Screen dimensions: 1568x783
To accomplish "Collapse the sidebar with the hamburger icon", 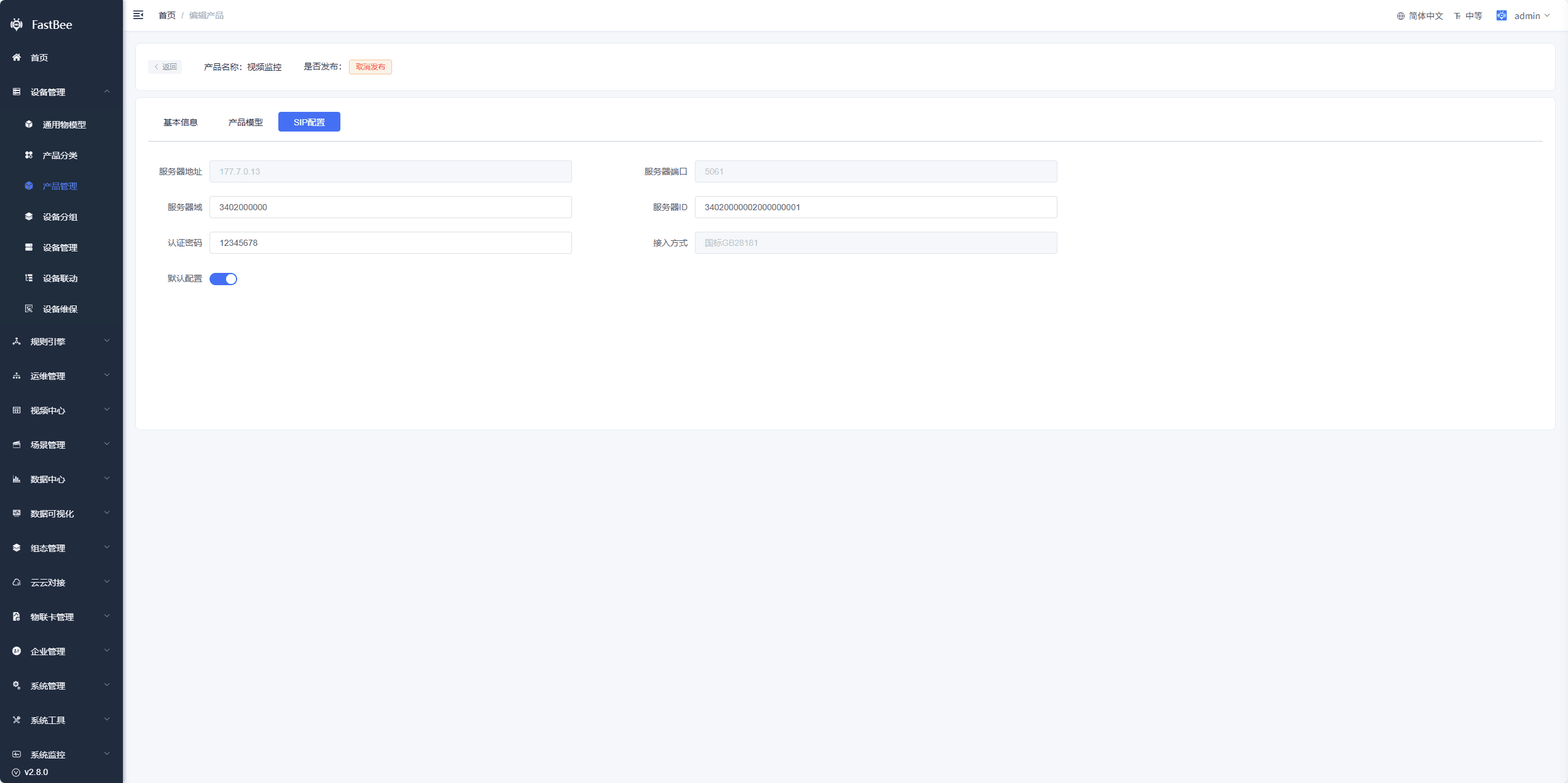I will point(138,15).
